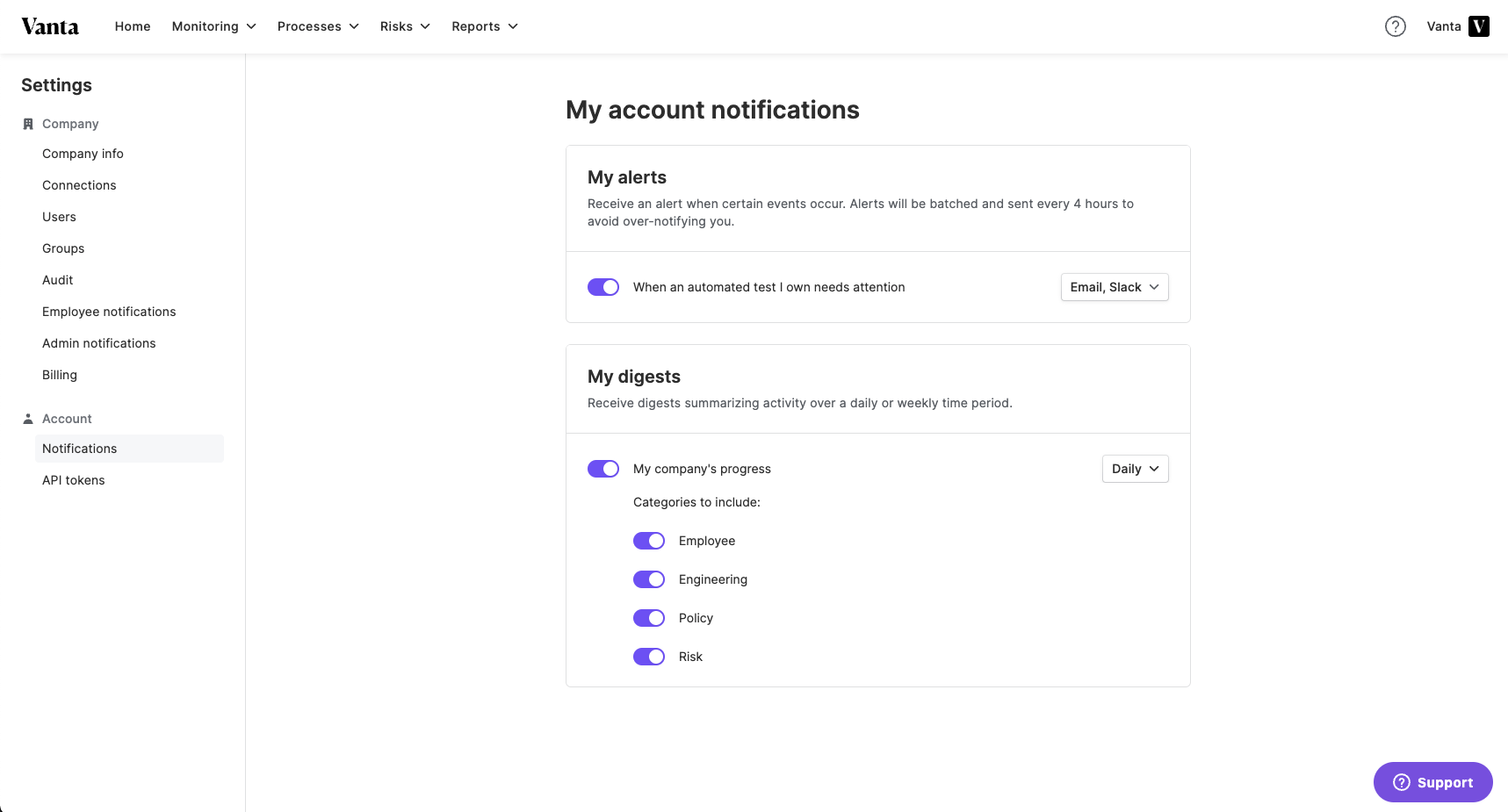The height and width of the screenshot is (812, 1508).
Task: Open Employee notifications settings
Action: click(x=109, y=312)
